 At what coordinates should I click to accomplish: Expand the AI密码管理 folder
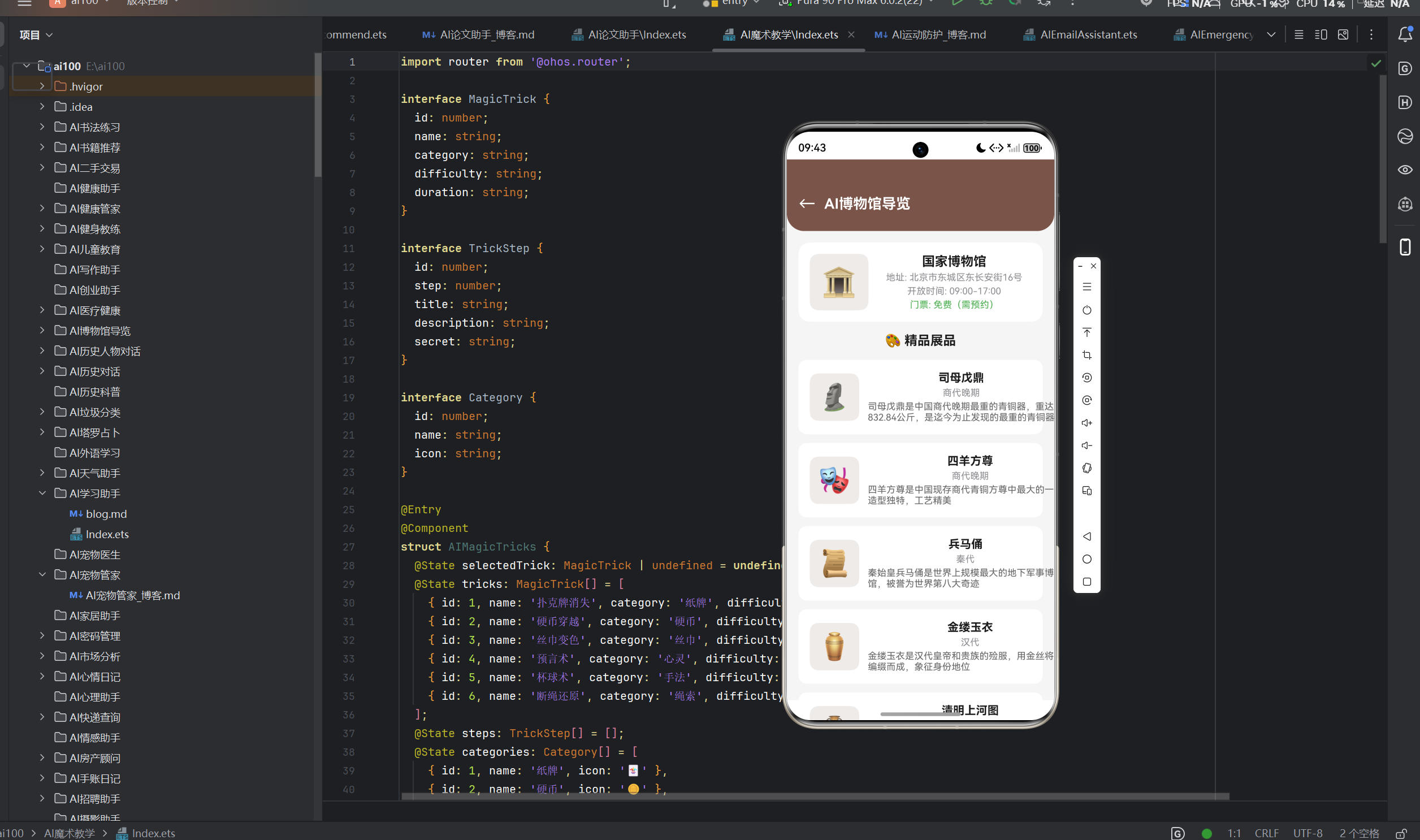42,637
